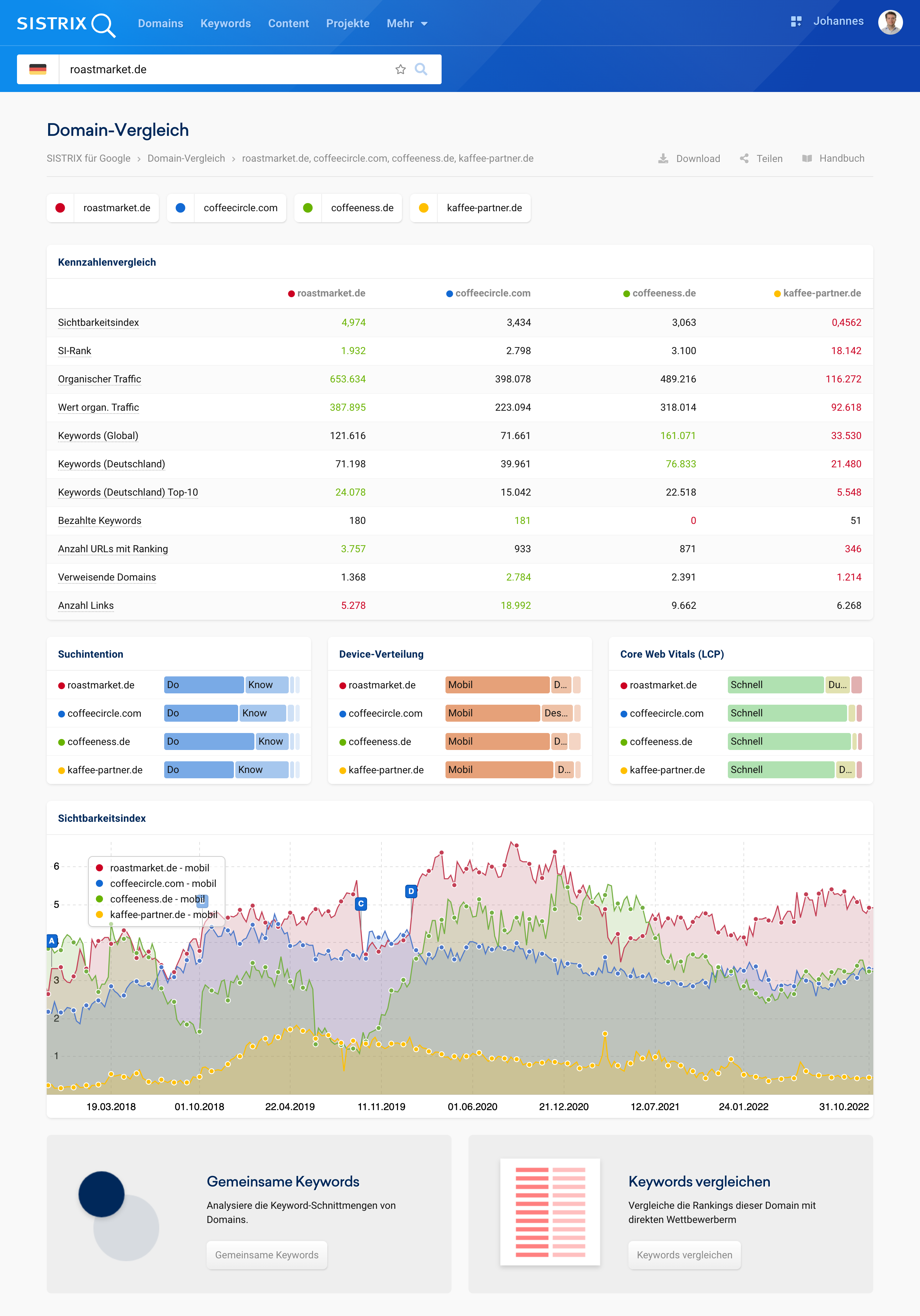The height and width of the screenshot is (1316, 920).
Task: Open the German flag country selector
Action: coord(38,69)
